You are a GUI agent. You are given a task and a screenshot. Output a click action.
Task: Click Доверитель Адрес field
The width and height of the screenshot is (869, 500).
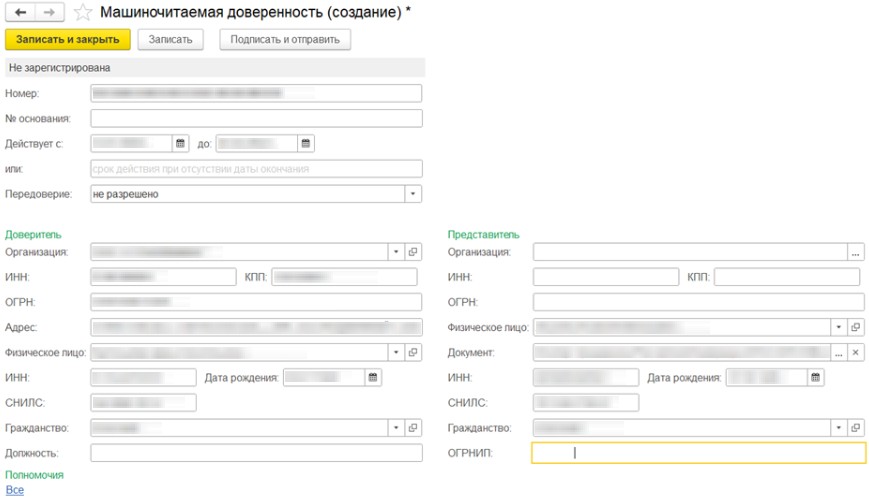click(256, 328)
